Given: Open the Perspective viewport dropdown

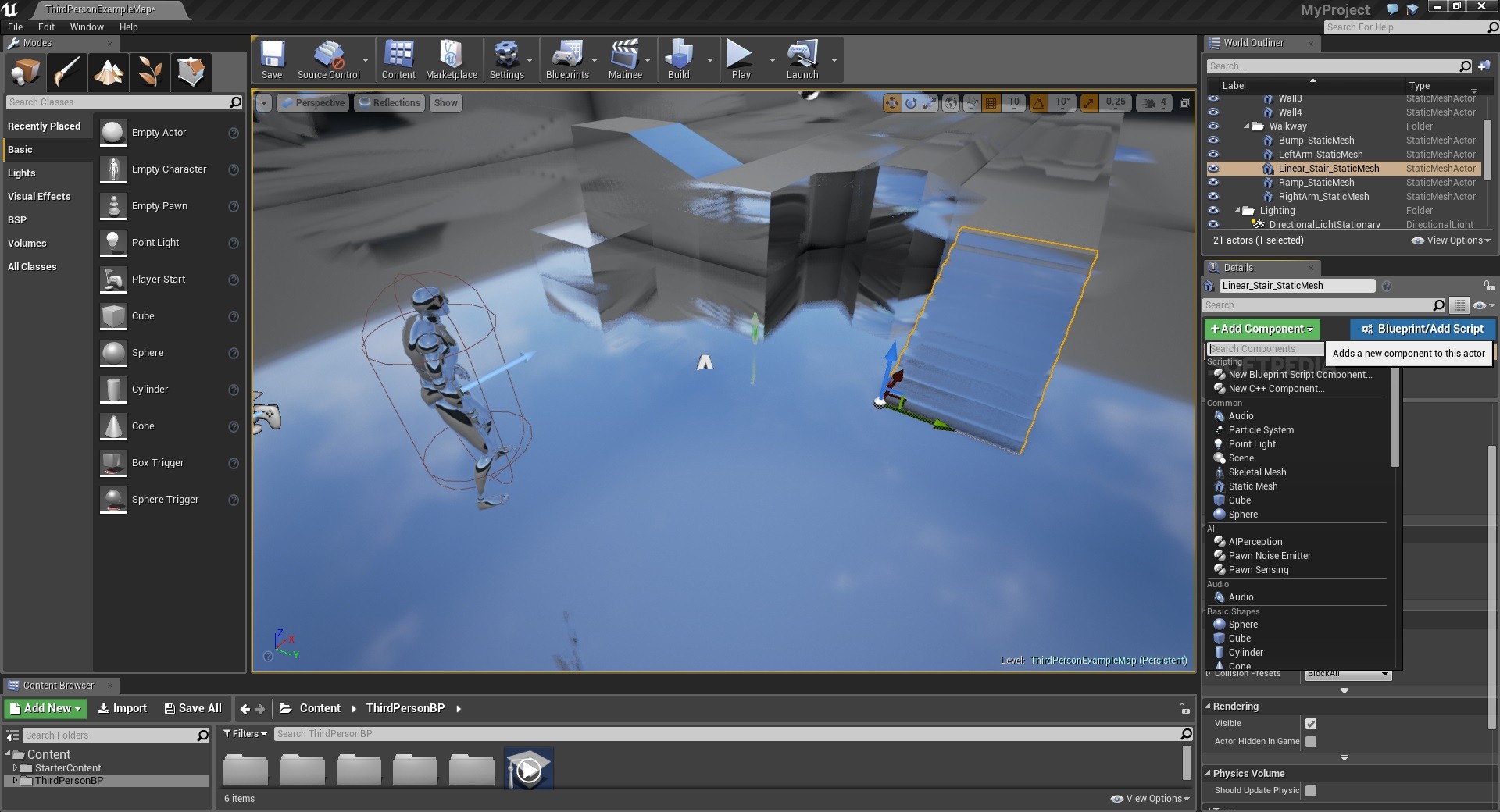Looking at the screenshot, I should coord(312,102).
